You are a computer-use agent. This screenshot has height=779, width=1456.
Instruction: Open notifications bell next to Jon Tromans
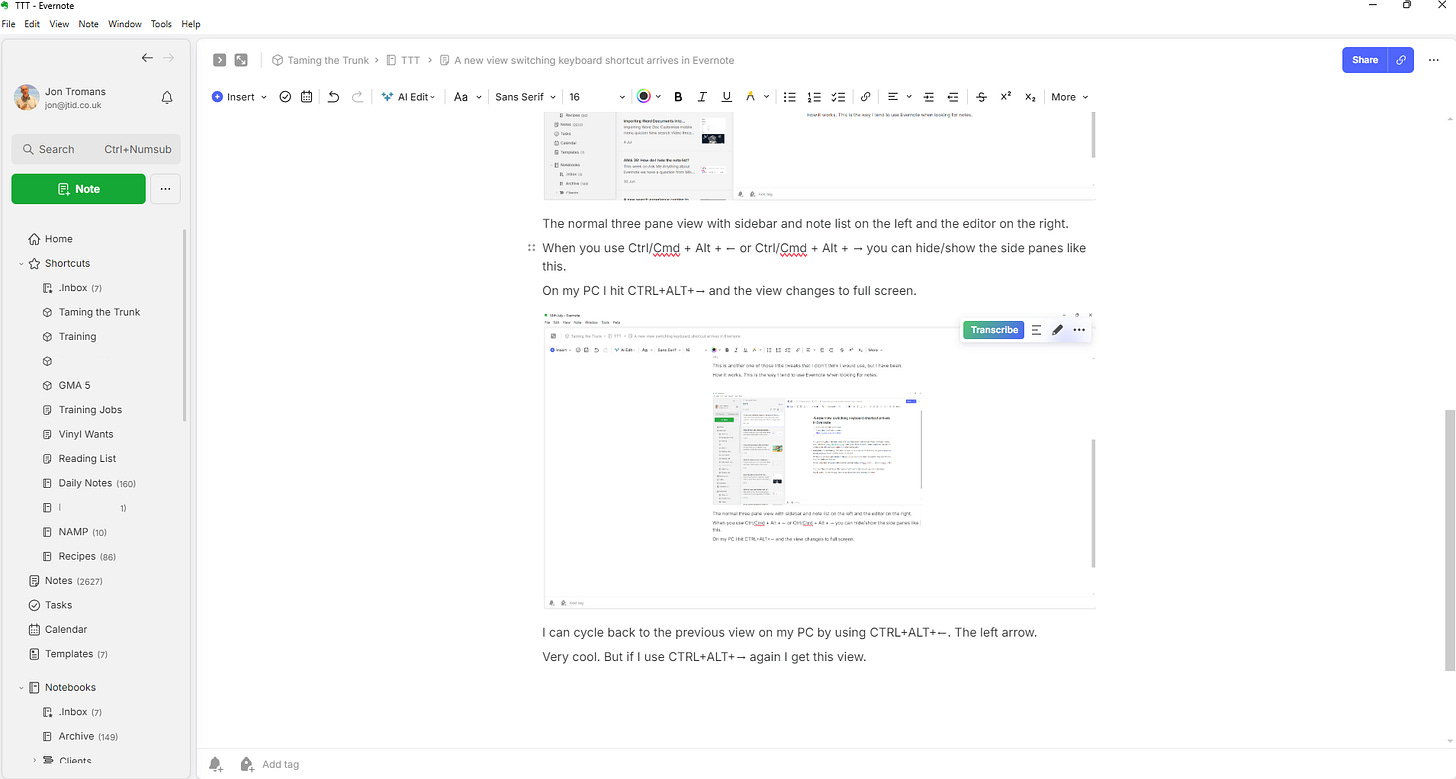(x=167, y=98)
